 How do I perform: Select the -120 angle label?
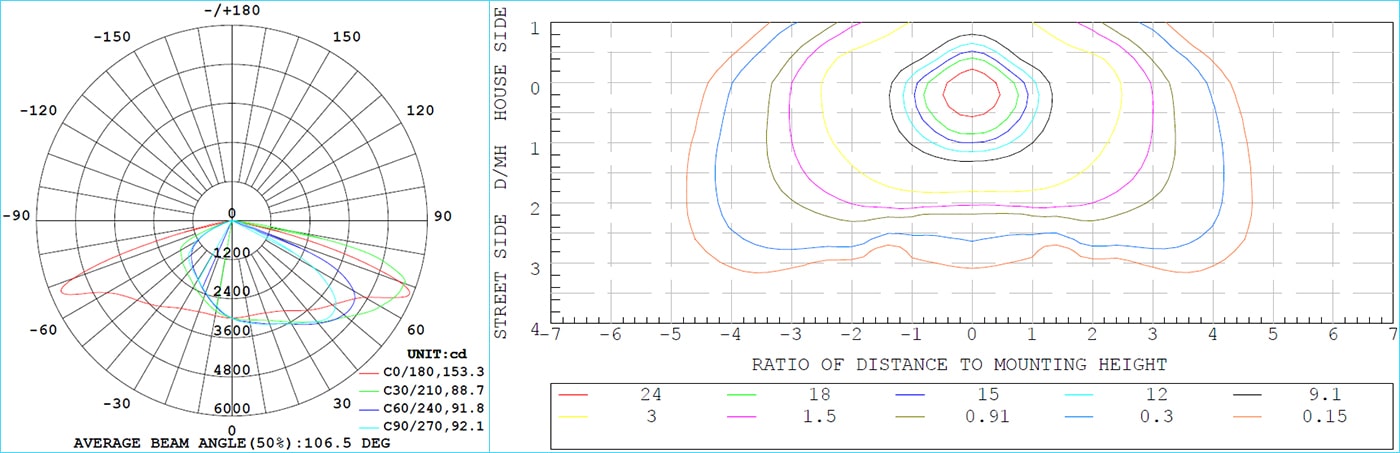pyautogui.click(x=38, y=110)
